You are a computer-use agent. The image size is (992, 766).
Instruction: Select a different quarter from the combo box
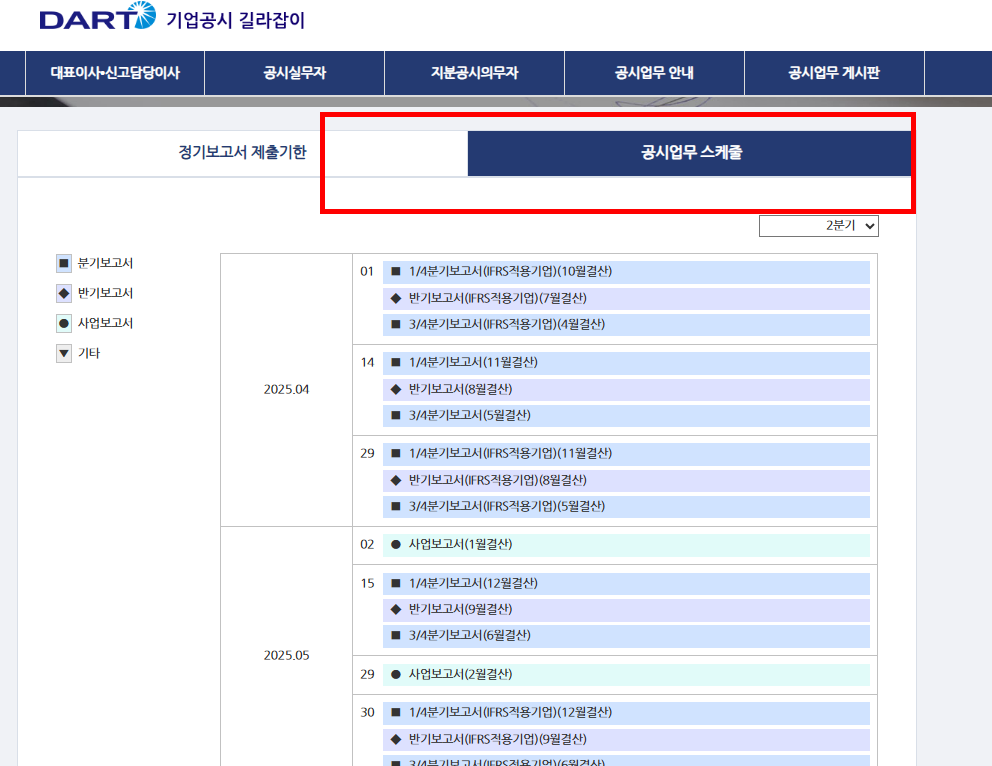818,225
